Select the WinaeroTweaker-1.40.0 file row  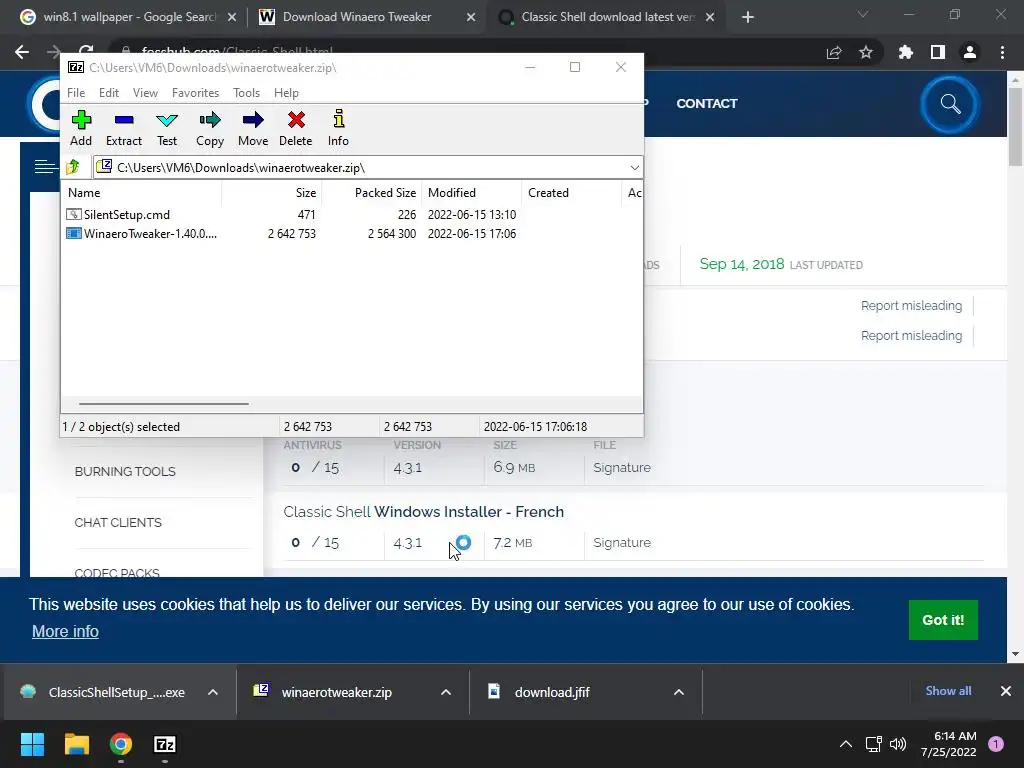click(x=291, y=234)
